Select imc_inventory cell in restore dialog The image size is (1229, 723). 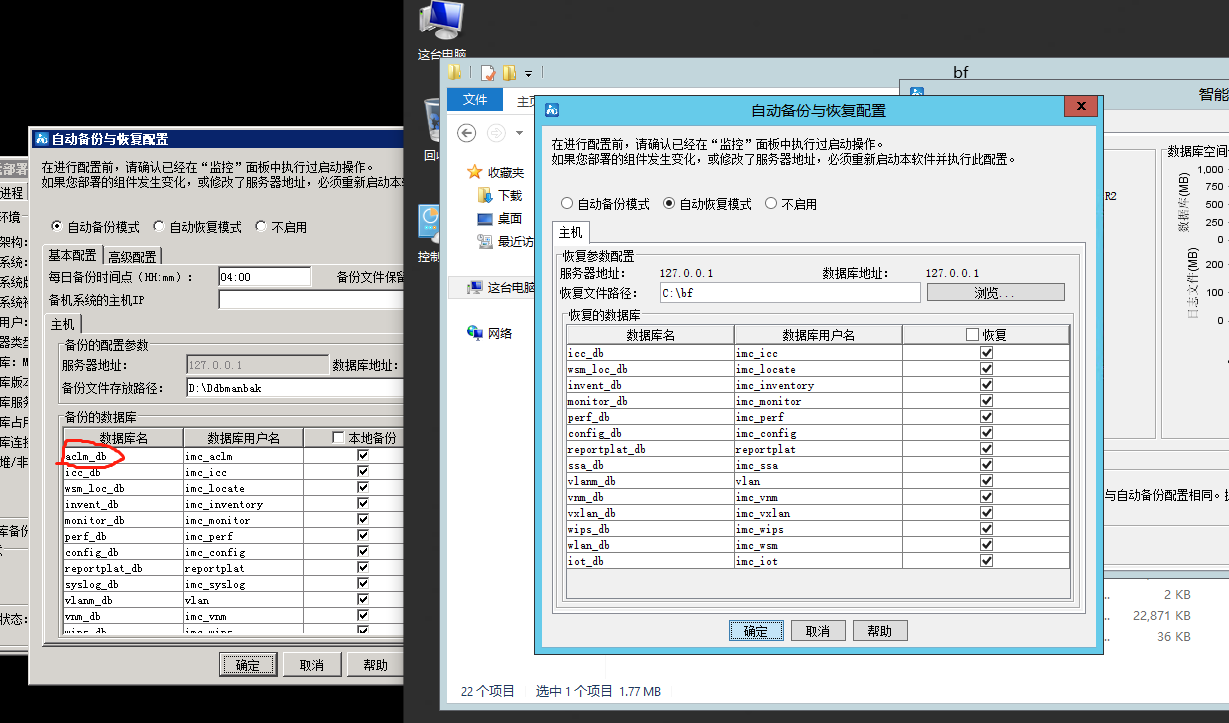point(818,385)
